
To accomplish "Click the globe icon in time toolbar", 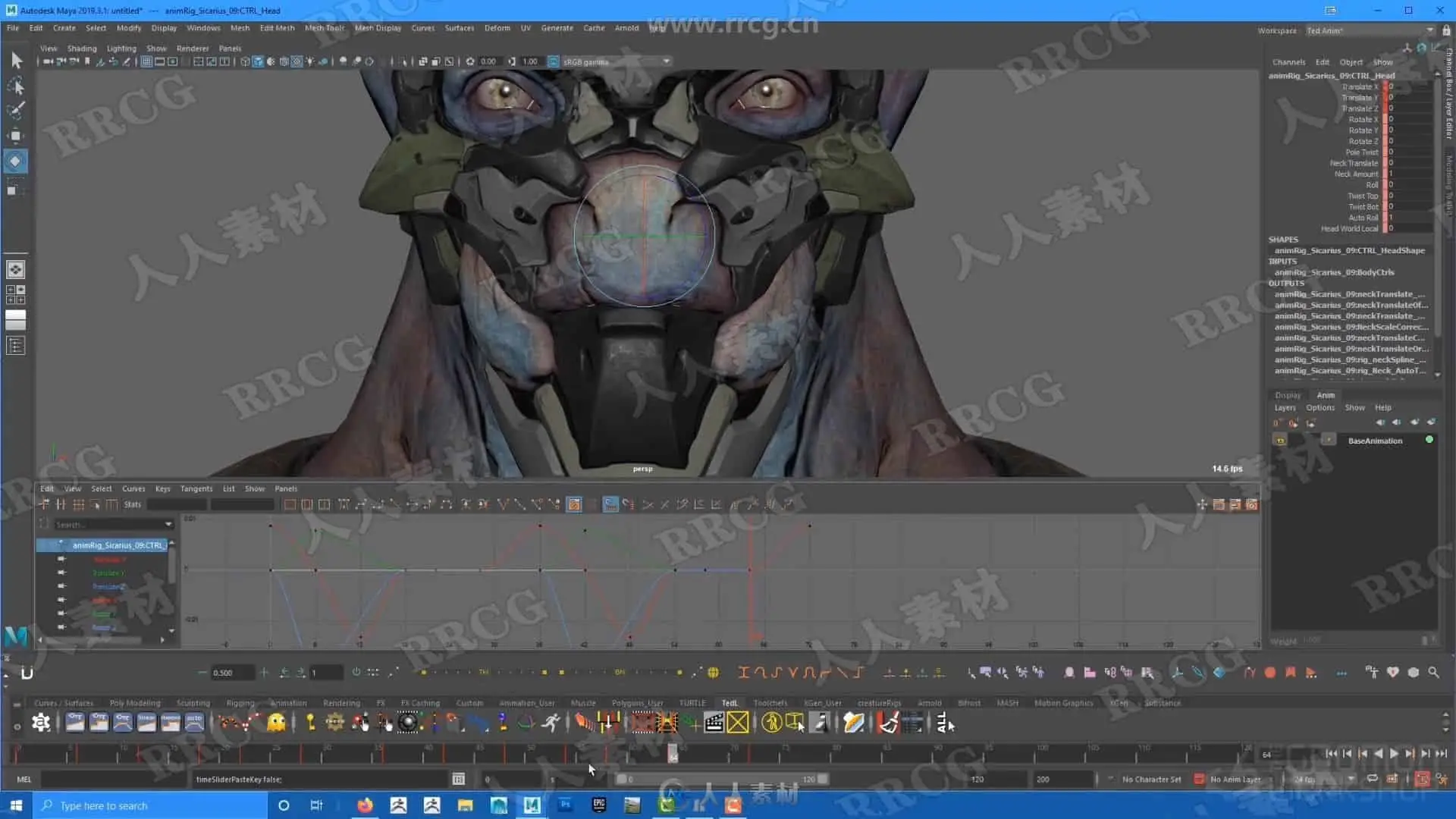I will pyautogui.click(x=713, y=673).
